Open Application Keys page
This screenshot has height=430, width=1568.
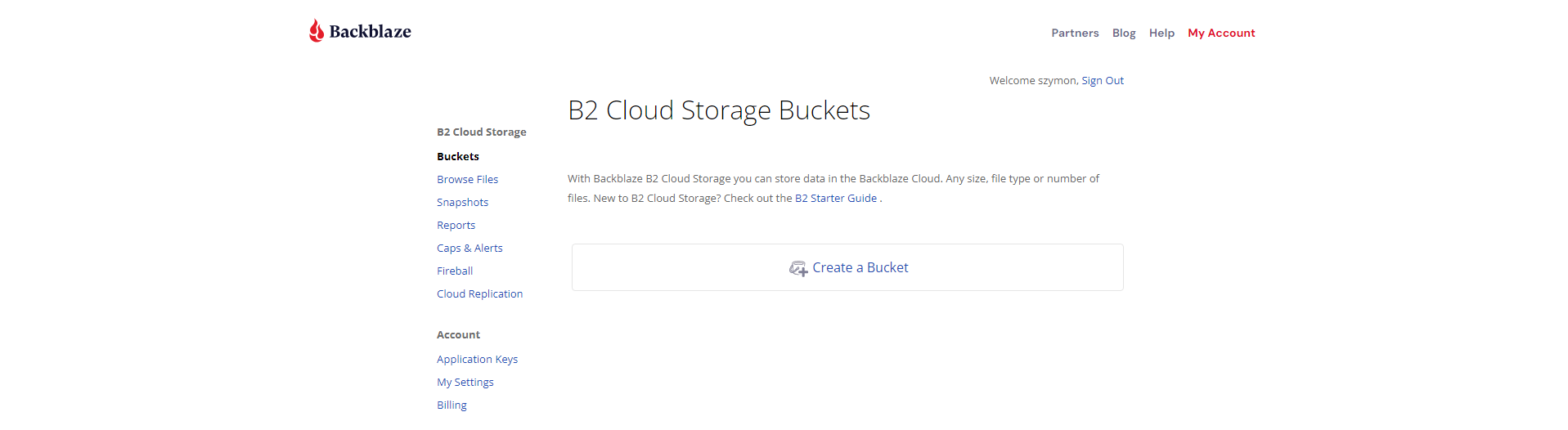point(477,360)
